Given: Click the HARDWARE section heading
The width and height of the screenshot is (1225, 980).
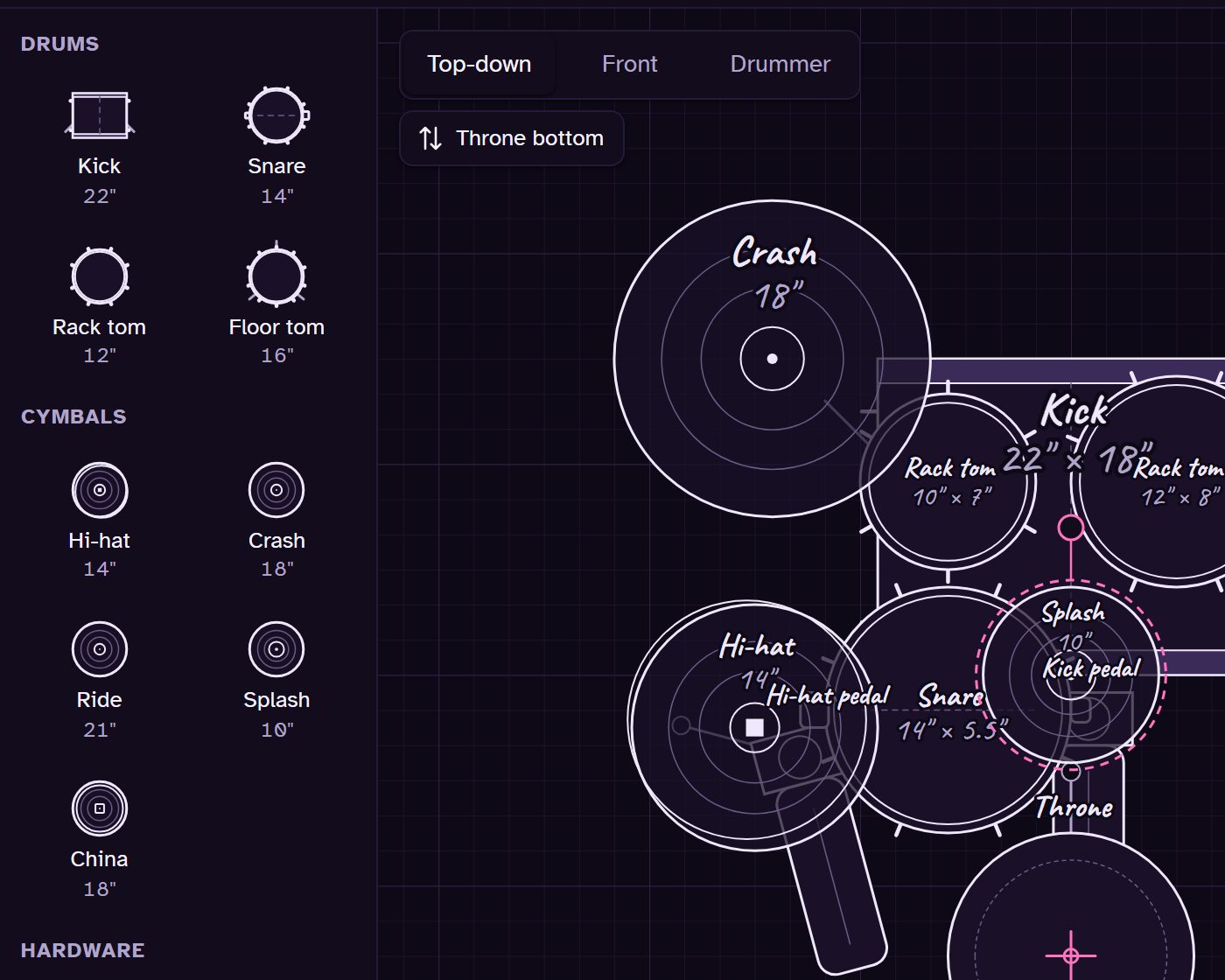Looking at the screenshot, I should [x=83, y=950].
